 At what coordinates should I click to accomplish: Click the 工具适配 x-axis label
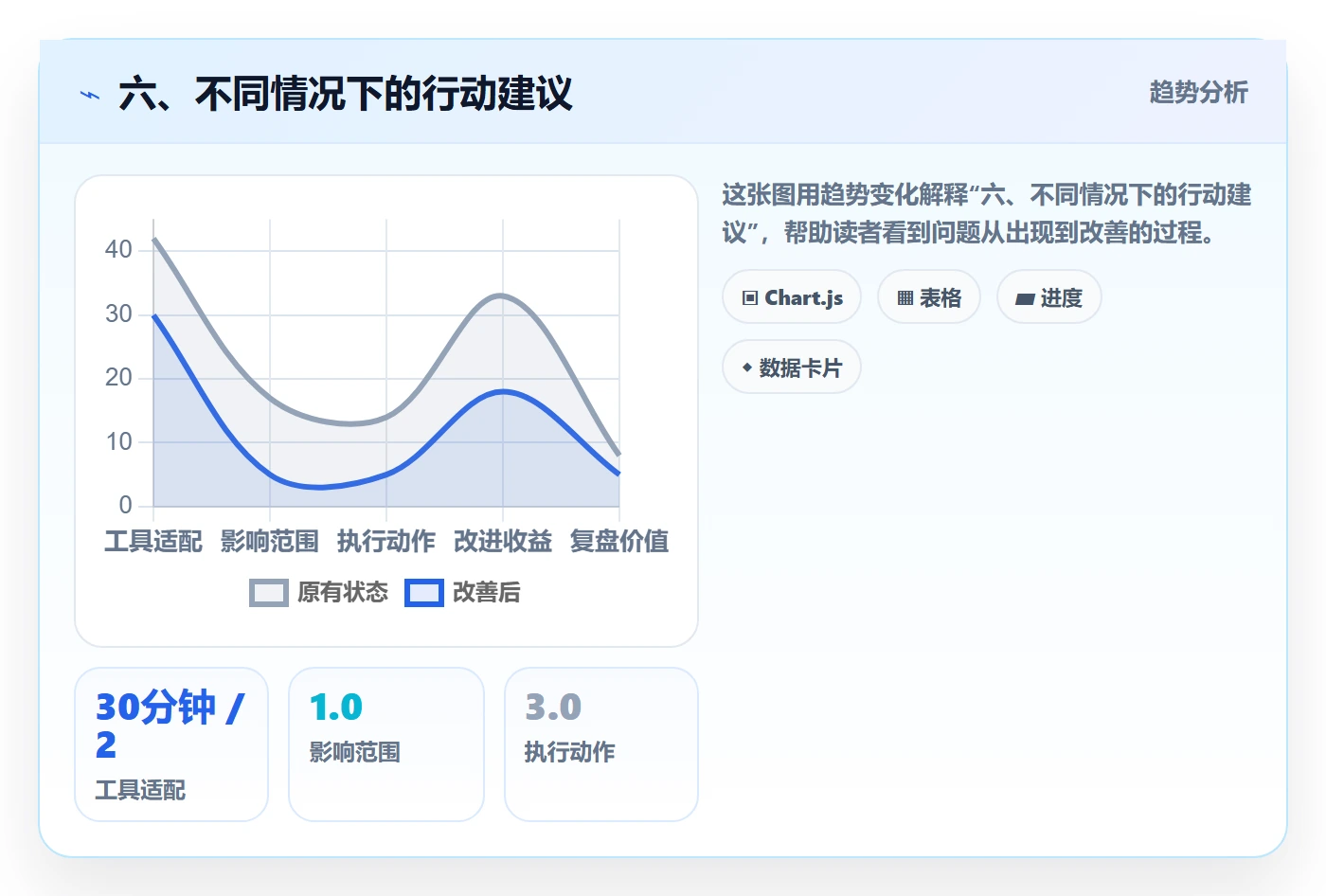153,542
